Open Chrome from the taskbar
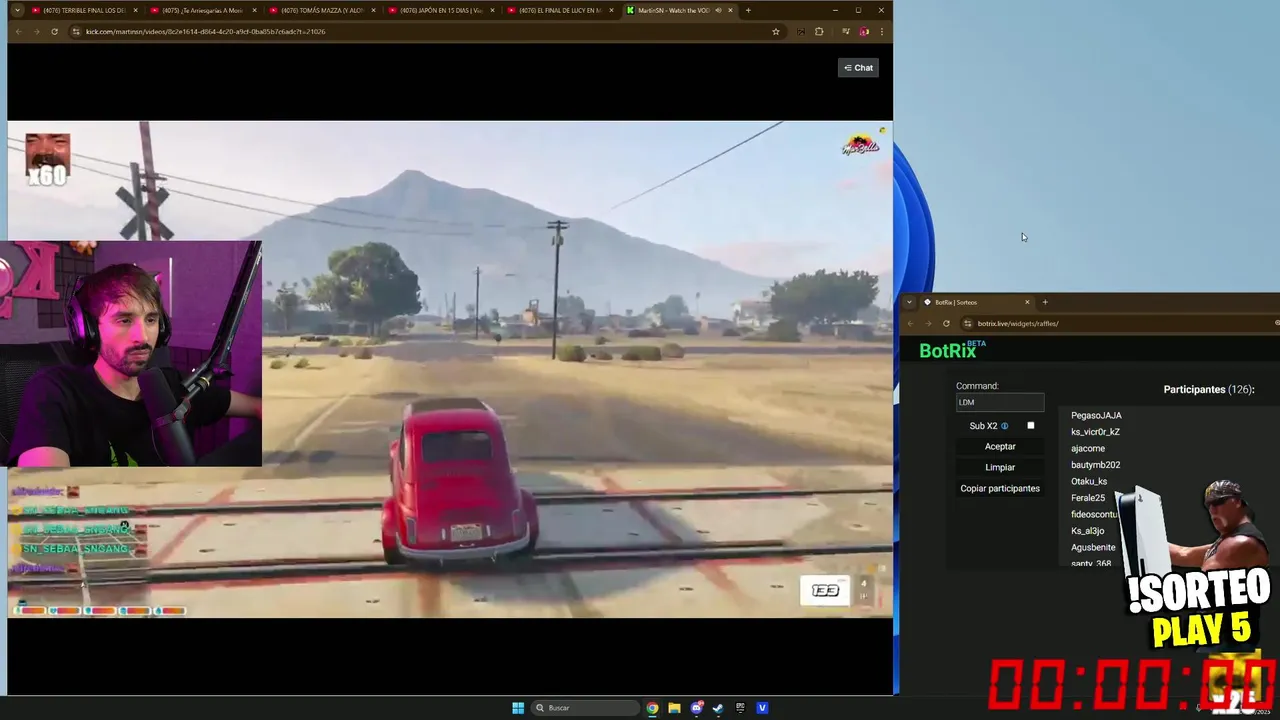This screenshot has width=1280, height=720. click(x=652, y=708)
